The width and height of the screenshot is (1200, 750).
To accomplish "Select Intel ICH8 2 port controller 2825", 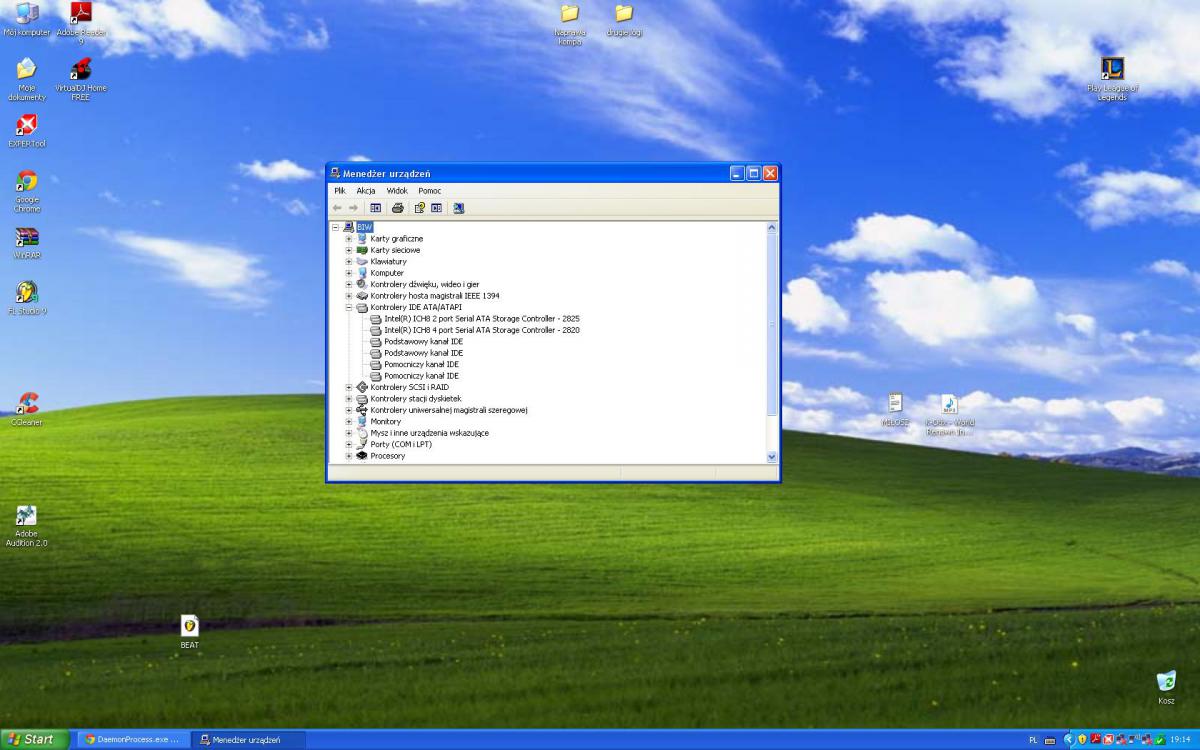I will (x=481, y=318).
